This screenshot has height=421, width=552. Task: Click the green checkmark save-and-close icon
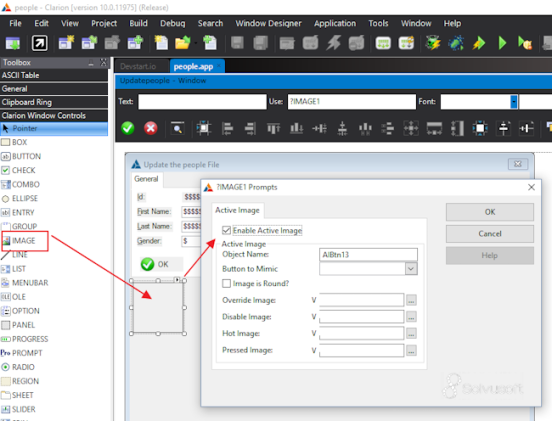128,128
